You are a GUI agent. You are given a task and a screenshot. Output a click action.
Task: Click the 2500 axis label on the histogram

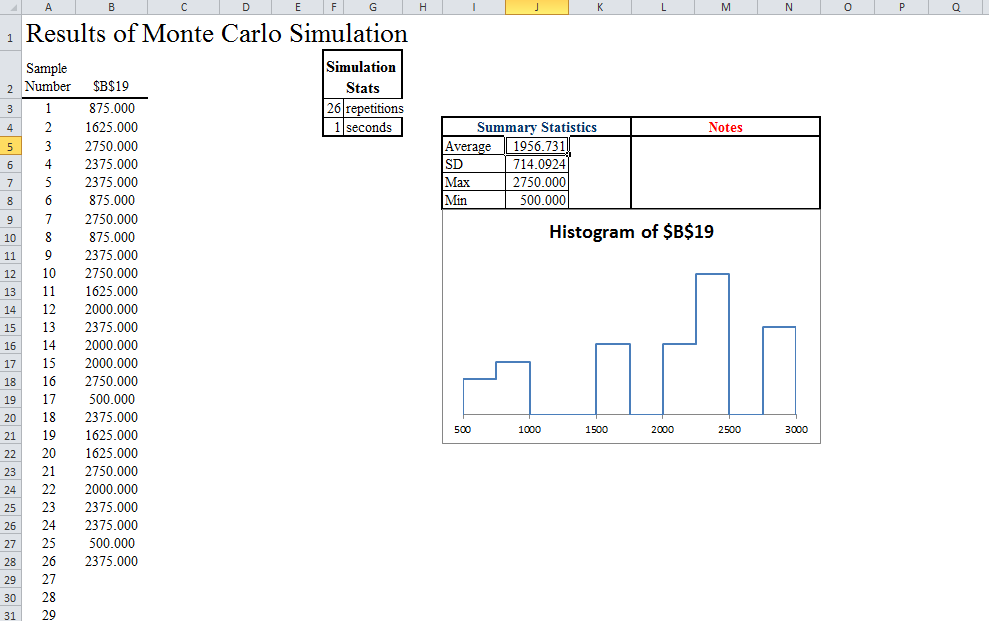729,429
